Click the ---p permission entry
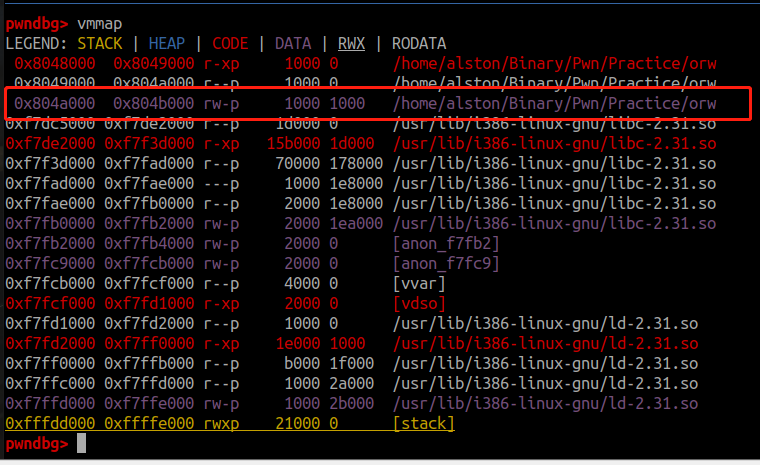This screenshot has width=760, height=465. tap(221, 183)
